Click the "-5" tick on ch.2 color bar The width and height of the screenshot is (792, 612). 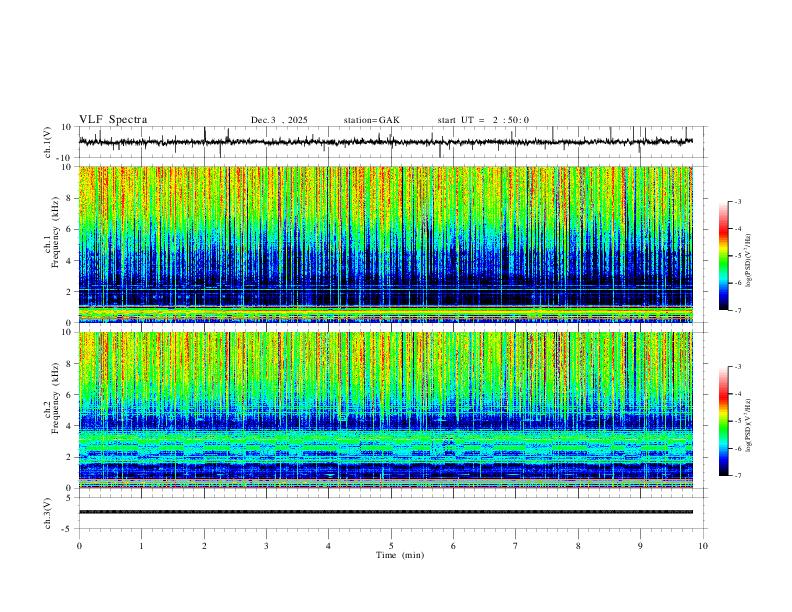click(738, 421)
